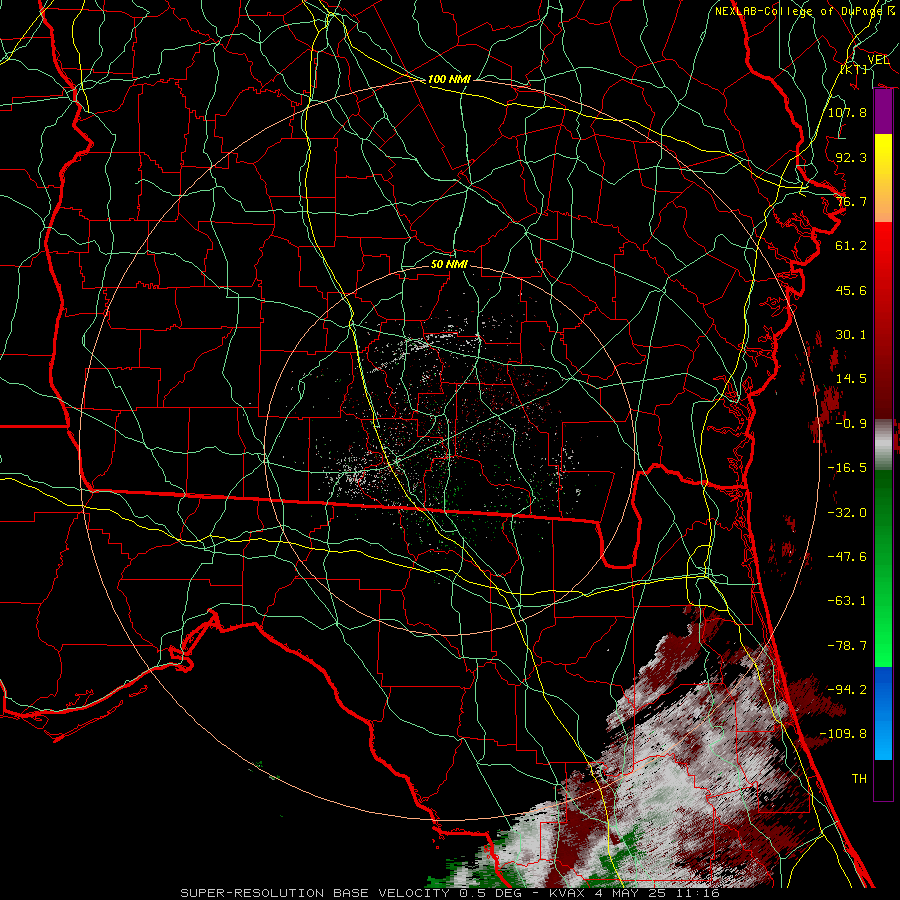This screenshot has width=900, height=900.
Task: Click the -78.7 velocity scale value
Action: pos(847,646)
